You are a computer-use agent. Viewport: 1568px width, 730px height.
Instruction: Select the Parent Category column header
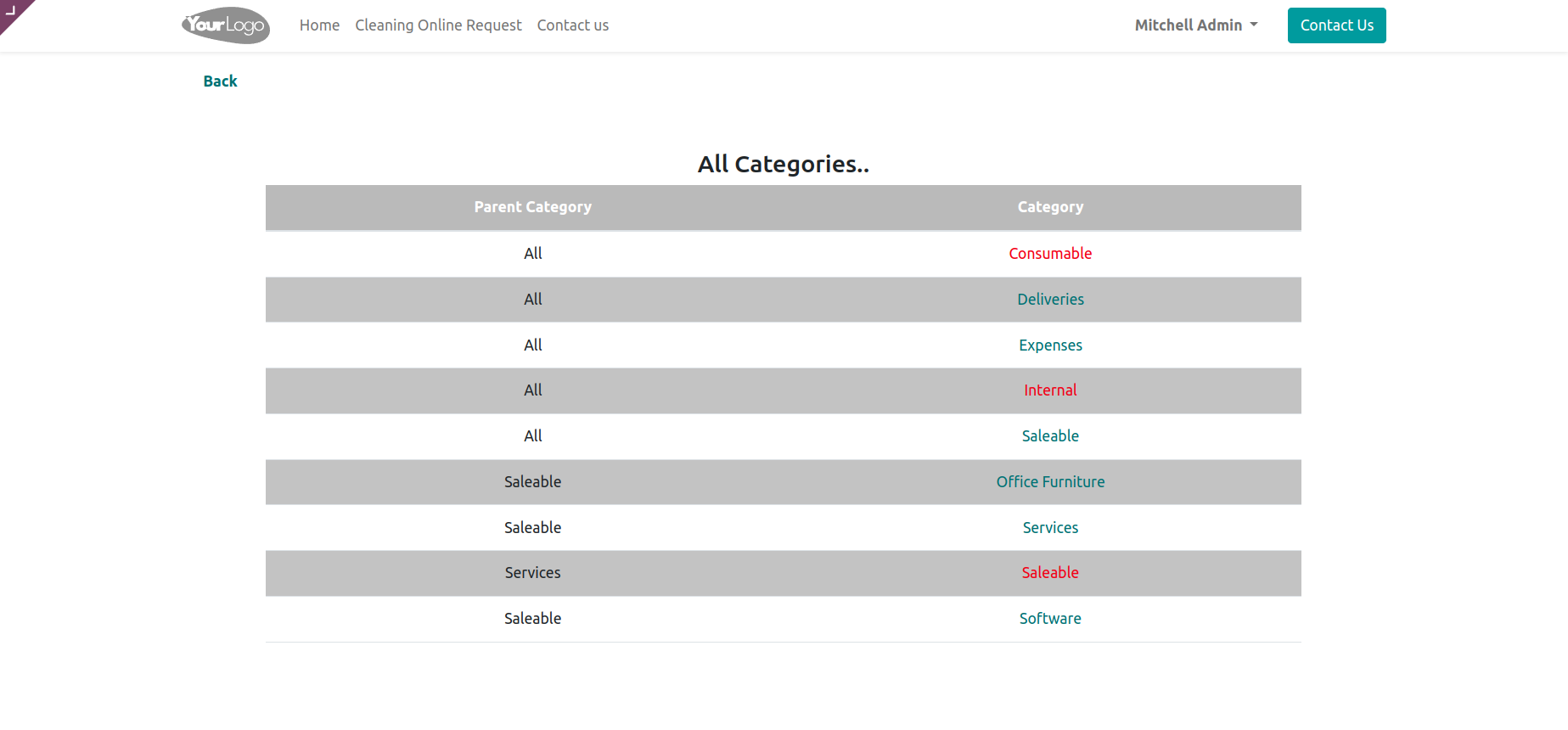point(532,207)
